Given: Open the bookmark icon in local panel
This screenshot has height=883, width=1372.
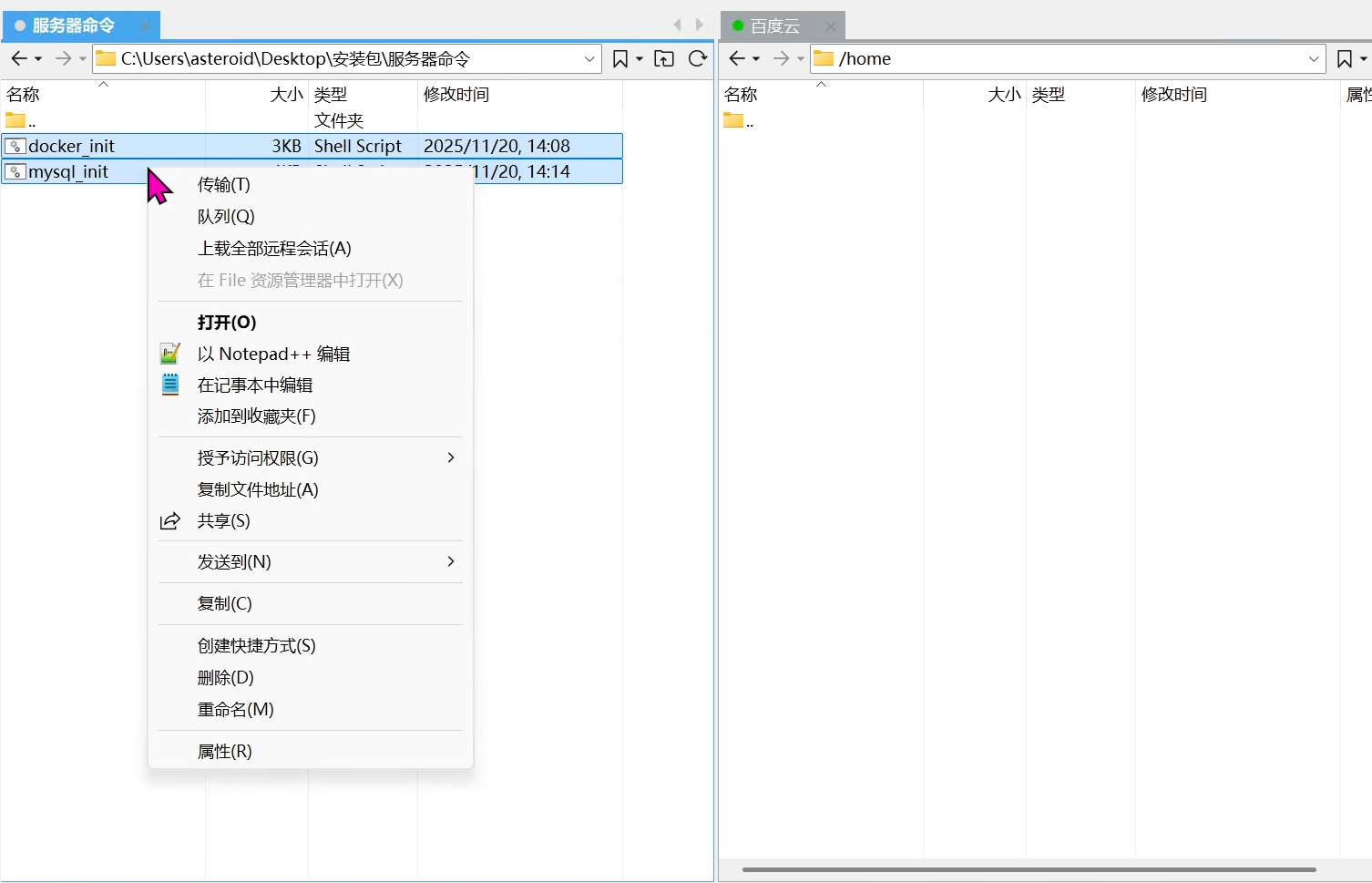Looking at the screenshot, I should click(620, 59).
